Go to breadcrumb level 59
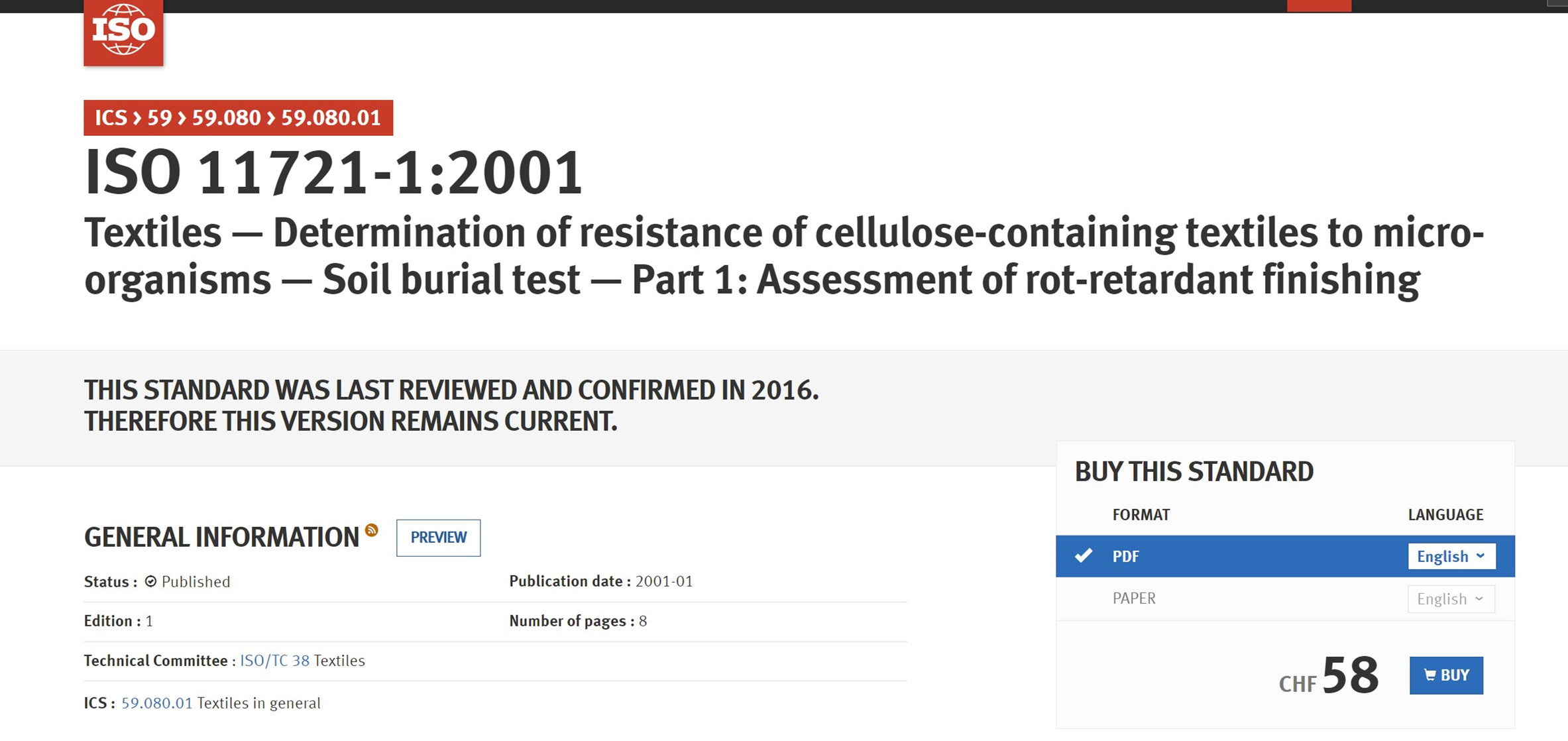1568x741 pixels. click(x=159, y=118)
